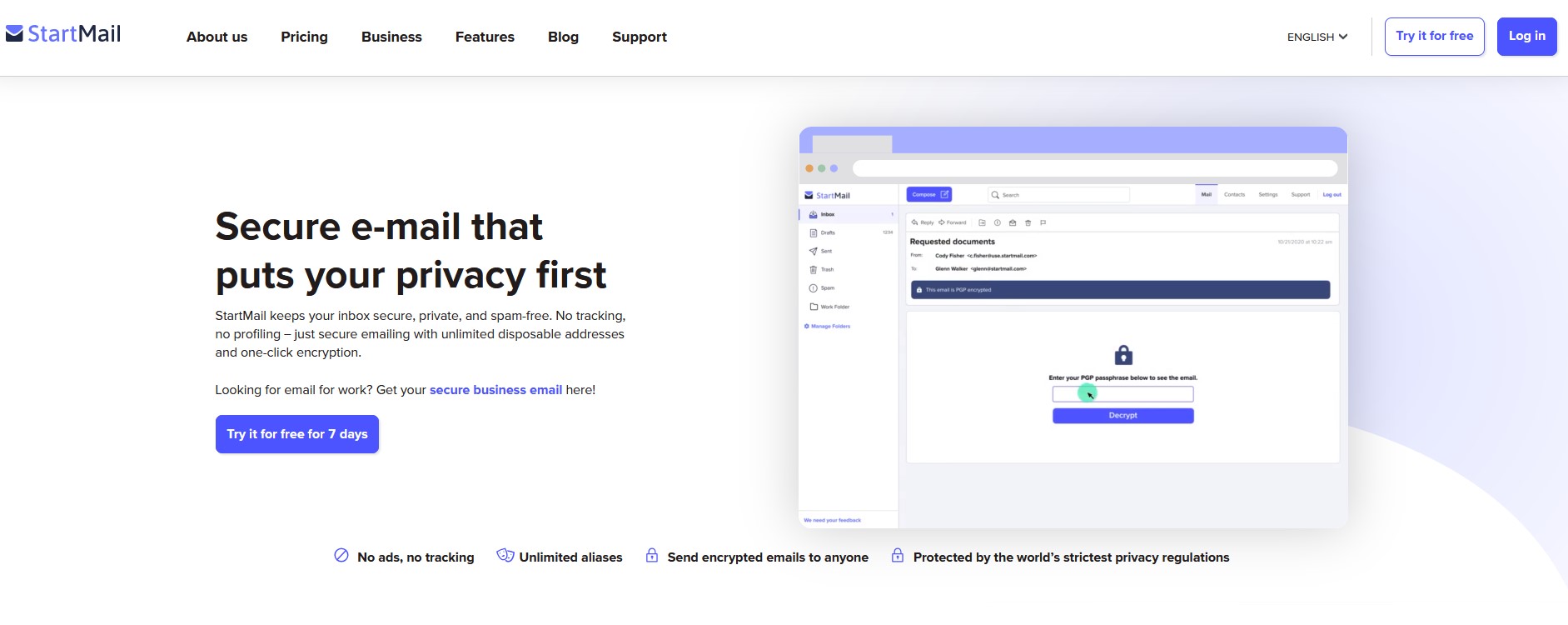Image resolution: width=1568 pixels, height=625 pixels.
Task: Click the Unlimited aliases mask icon
Action: tap(505, 555)
